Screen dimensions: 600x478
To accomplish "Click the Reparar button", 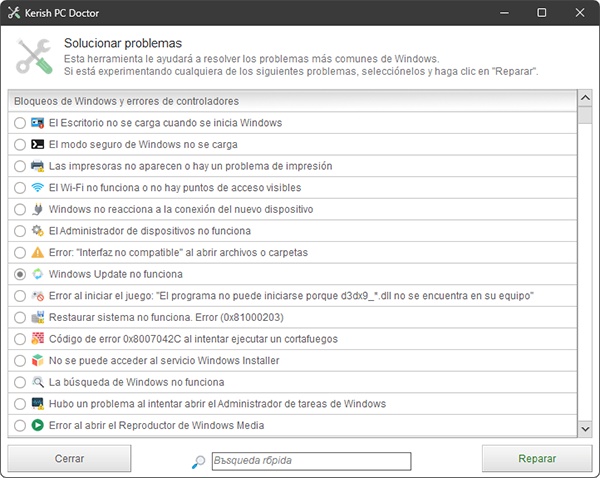I will [x=537, y=458].
